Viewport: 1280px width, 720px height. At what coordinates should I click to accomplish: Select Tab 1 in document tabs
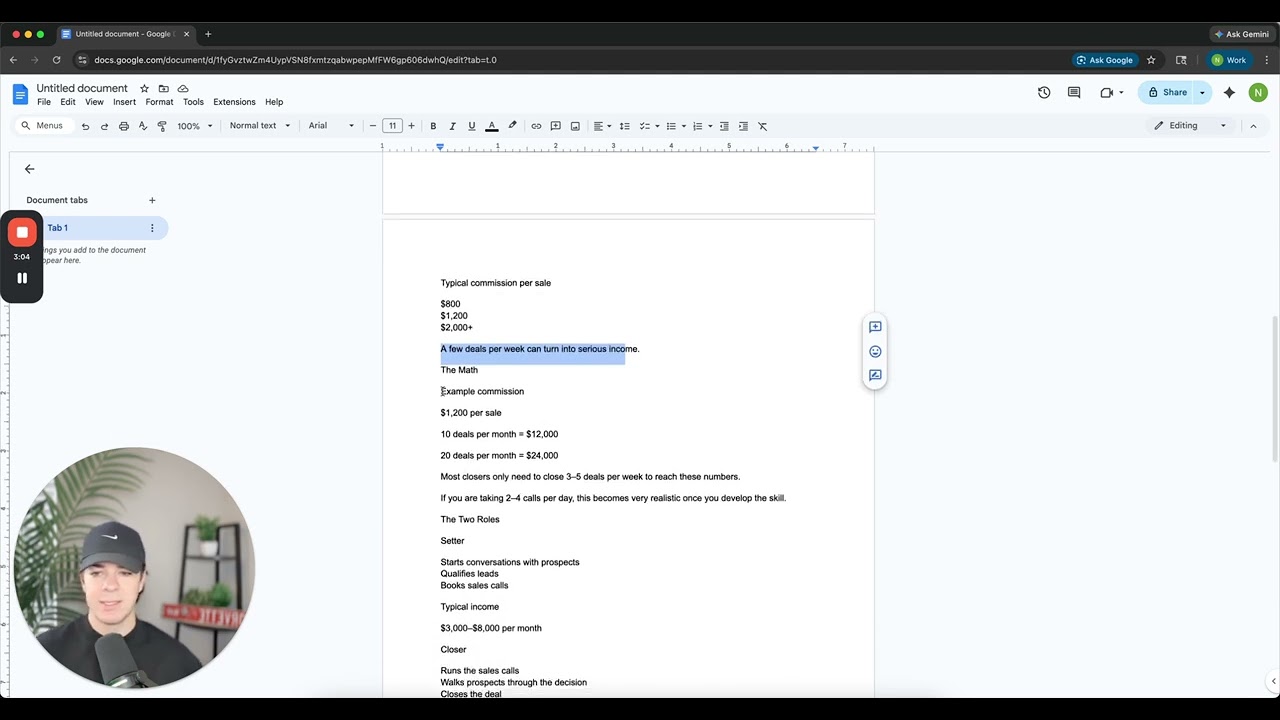tap(98, 228)
